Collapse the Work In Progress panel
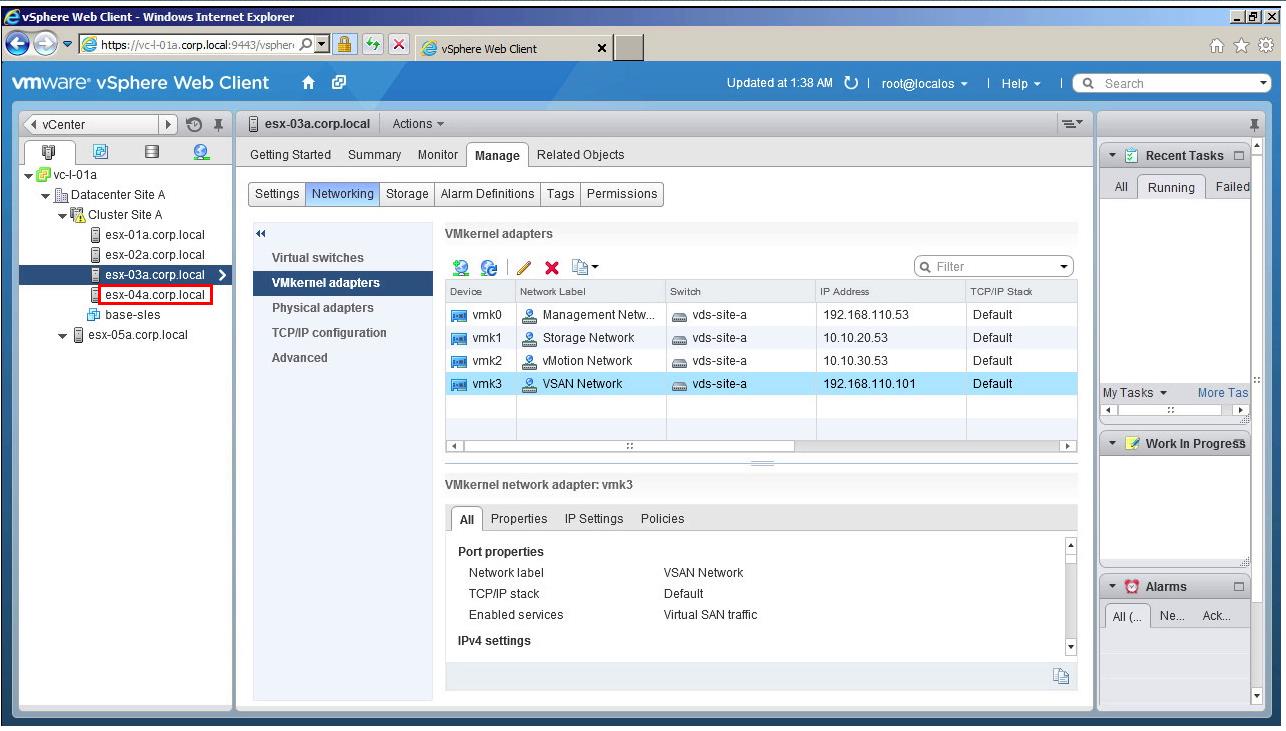The image size is (1286, 731). pos(1112,444)
